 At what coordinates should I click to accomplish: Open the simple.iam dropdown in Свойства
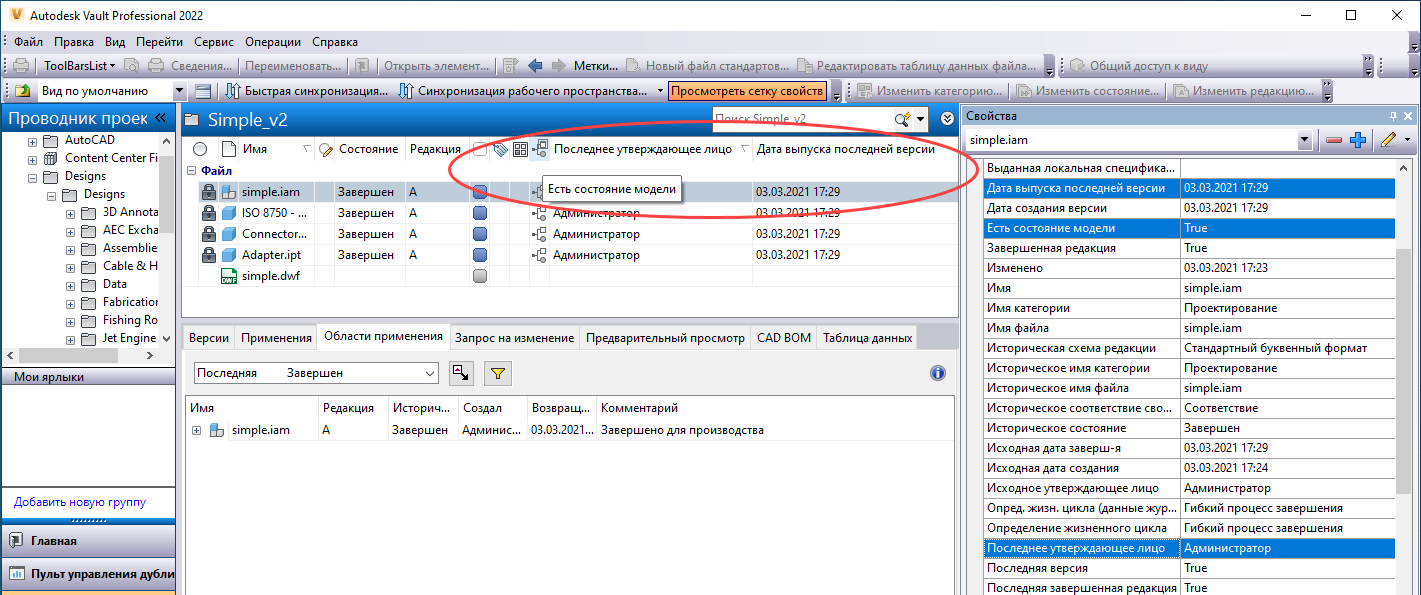point(1304,140)
